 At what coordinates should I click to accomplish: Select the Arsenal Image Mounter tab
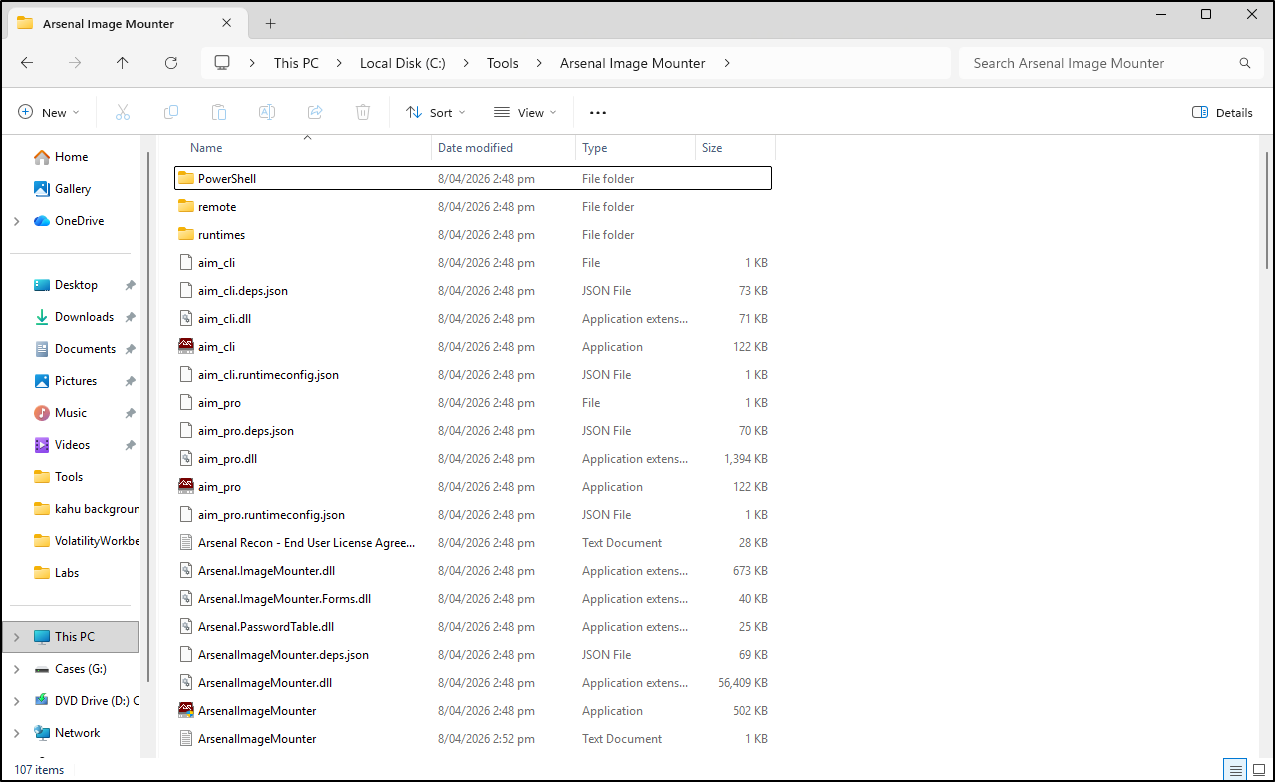point(125,23)
